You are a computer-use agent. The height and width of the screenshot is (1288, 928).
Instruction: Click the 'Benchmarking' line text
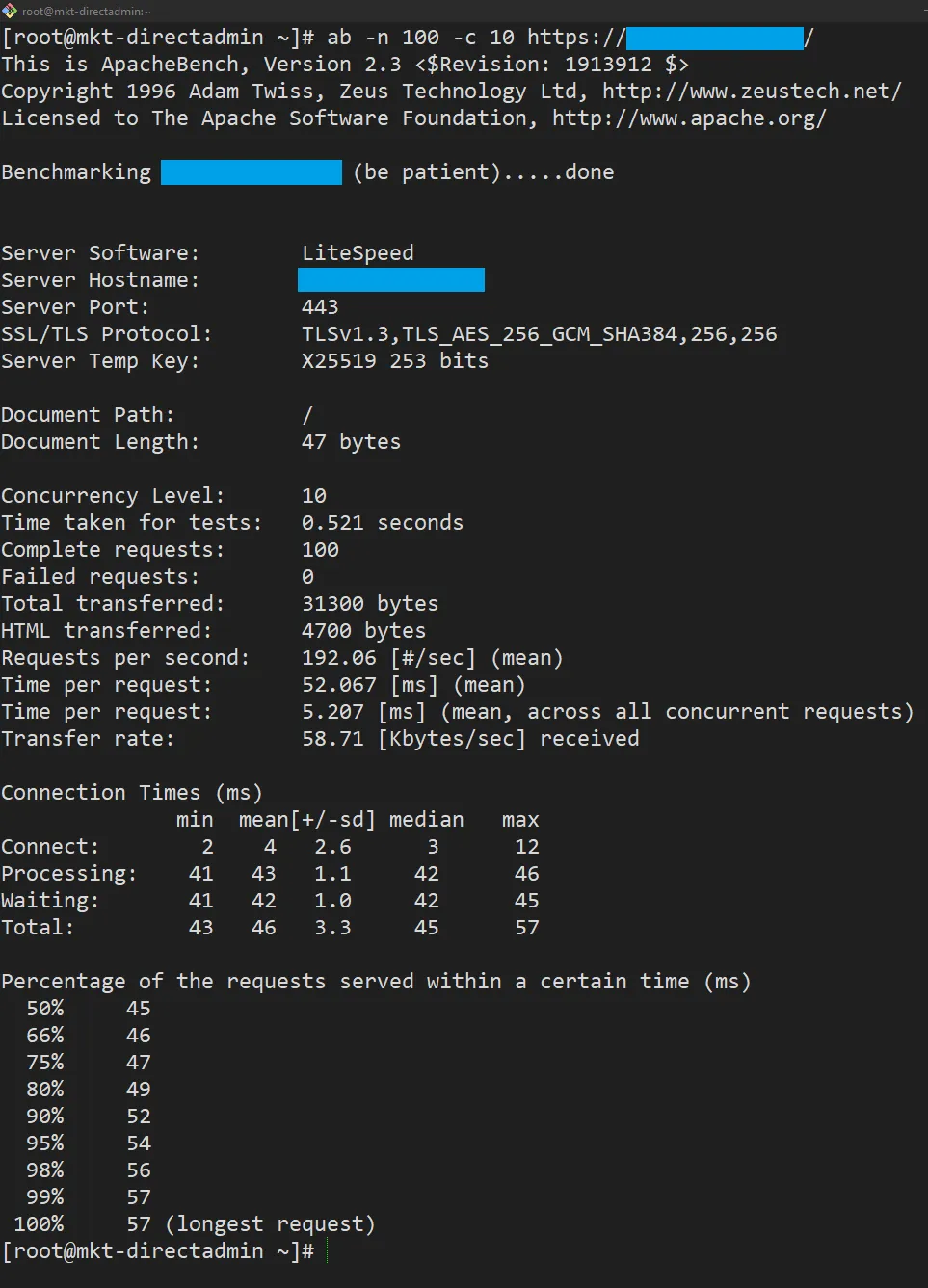[76, 172]
